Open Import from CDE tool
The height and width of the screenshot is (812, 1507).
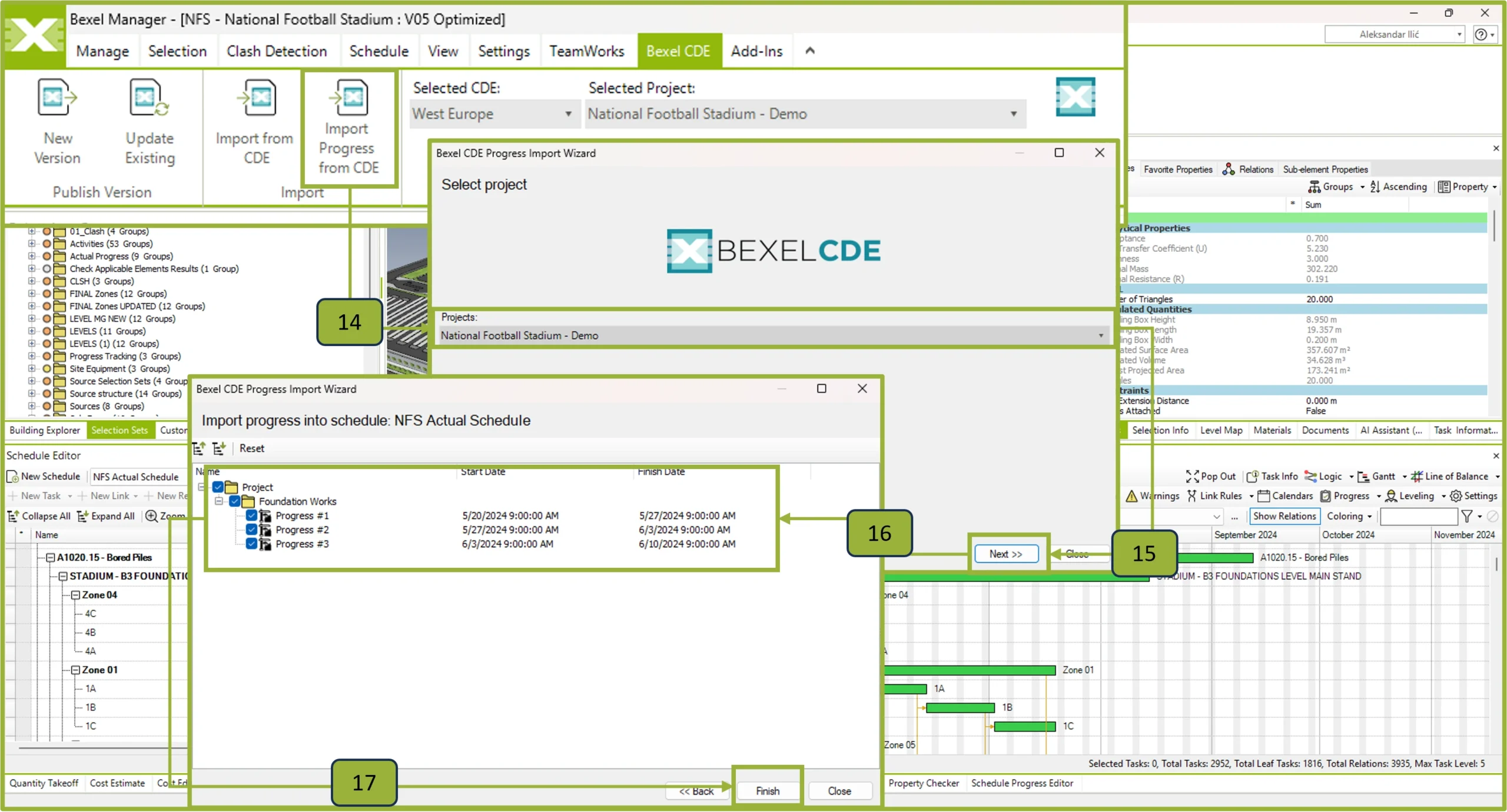[x=255, y=98]
